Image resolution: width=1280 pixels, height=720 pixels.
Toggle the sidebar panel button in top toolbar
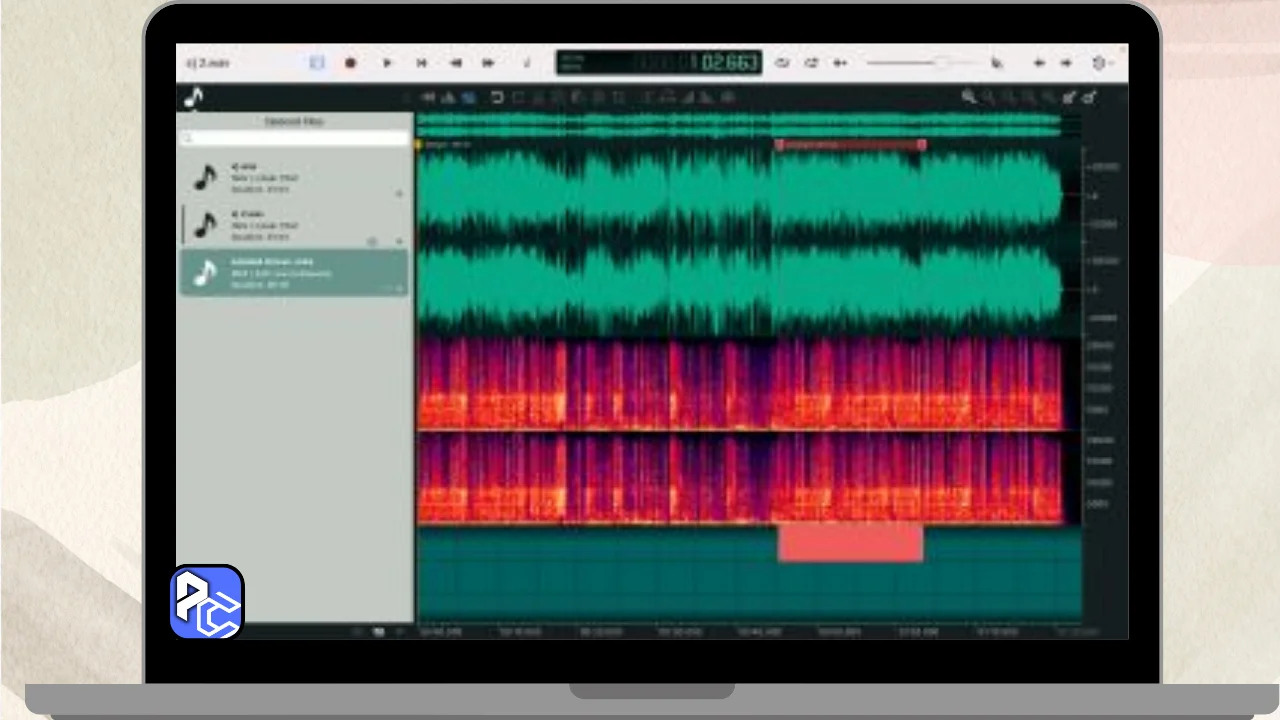(x=317, y=63)
